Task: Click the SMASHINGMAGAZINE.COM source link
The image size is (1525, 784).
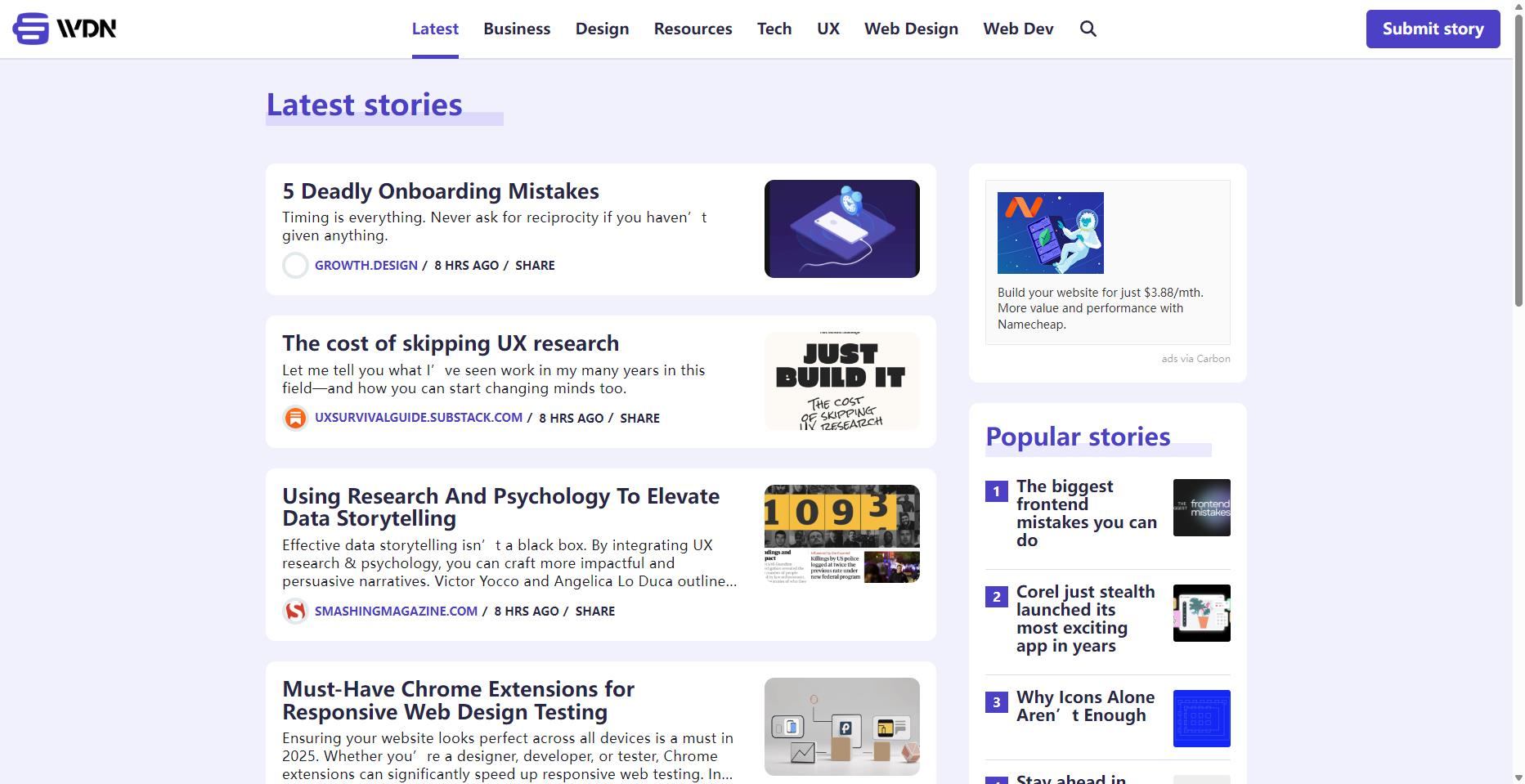Action: [396, 611]
